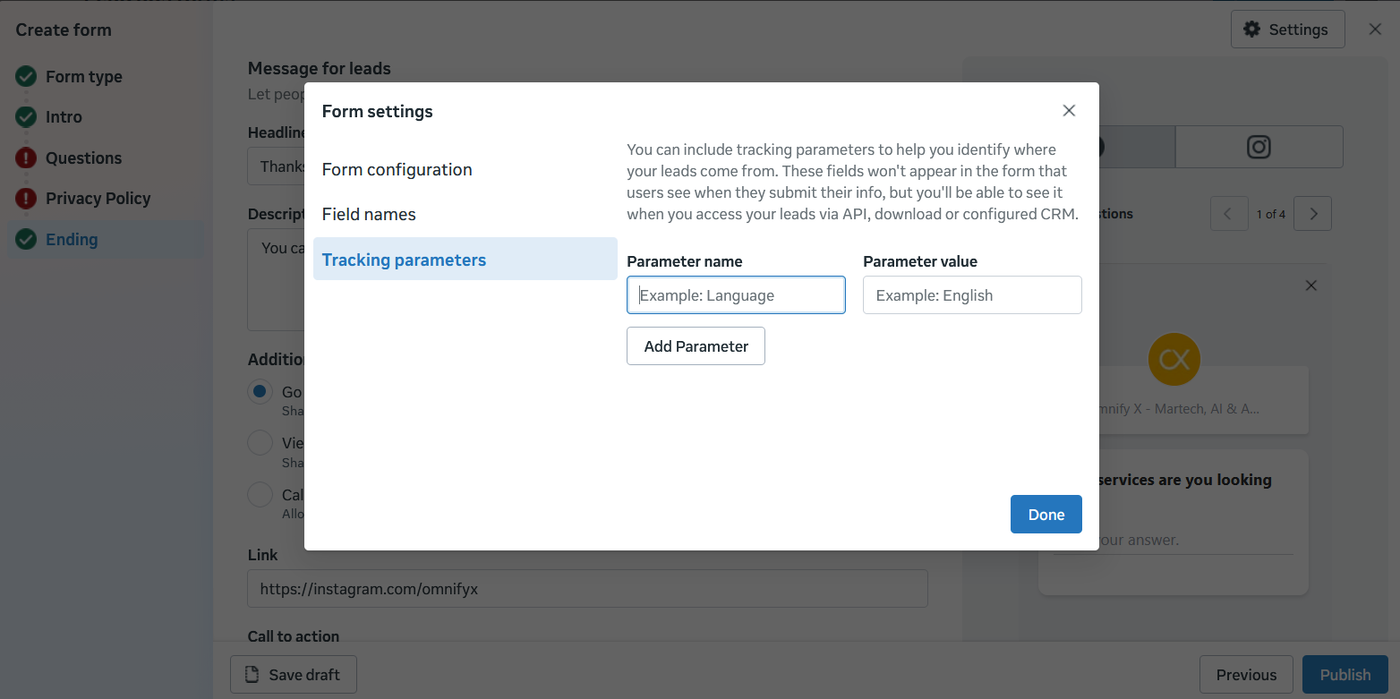Click the Privacy Policy red error icon
This screenshot has width=1400, height=699.
pos(26,198)
